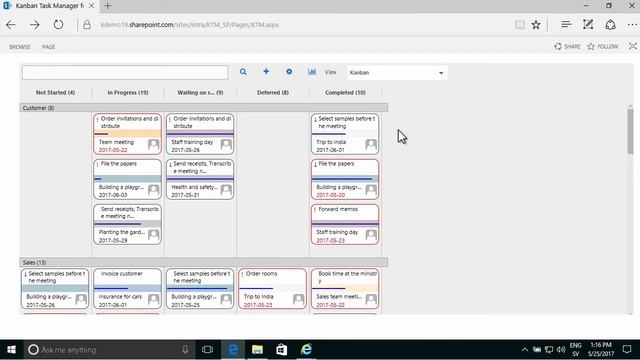
Task: Open Task View on taskbar
Action: 207,350
